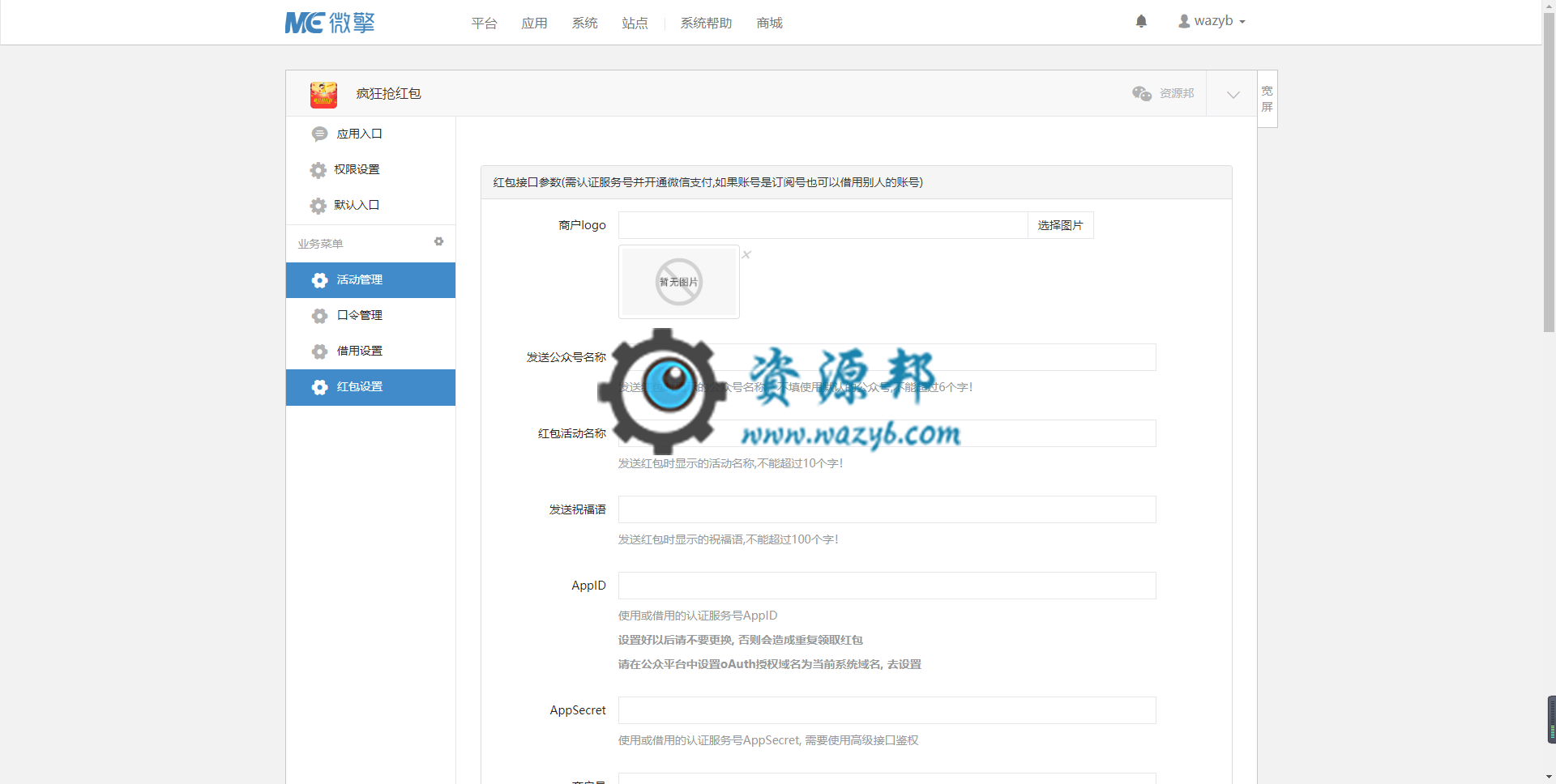Click the 发送祝福语 input field
The image size is (1556, 784).
point(887,509)
